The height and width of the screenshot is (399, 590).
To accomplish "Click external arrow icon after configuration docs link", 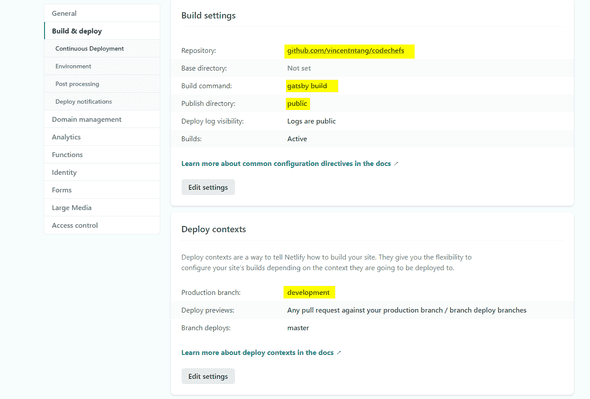I will (x=396, y=164).
